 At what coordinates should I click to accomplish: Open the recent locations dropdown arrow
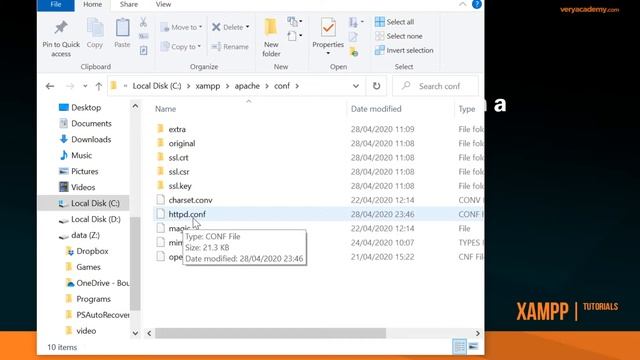(x=85, y=86)
